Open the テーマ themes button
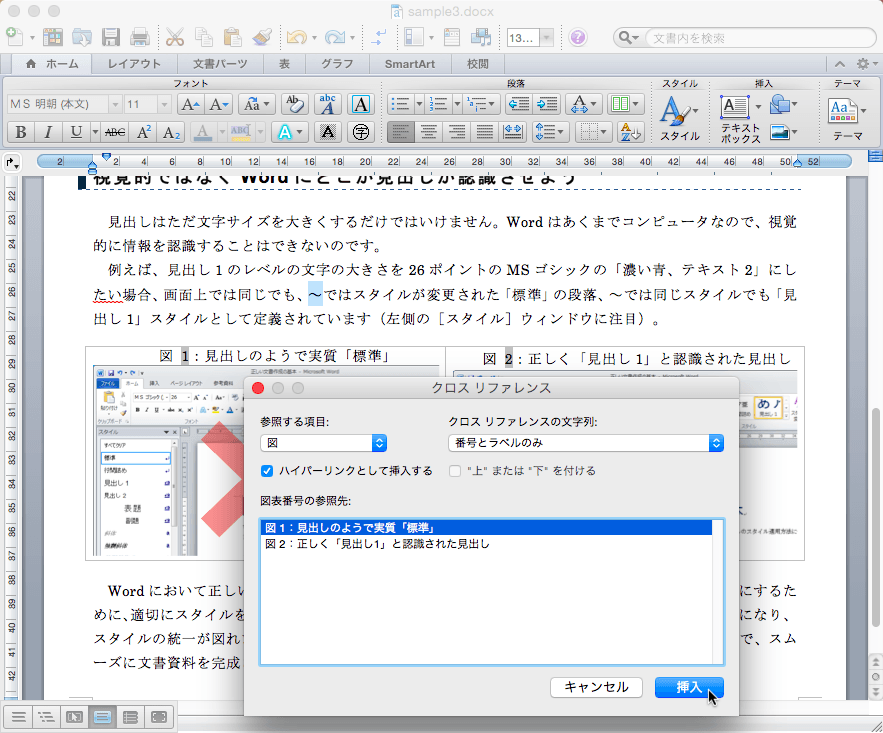Viewport: 883px width, 733px height. point(847,118)
